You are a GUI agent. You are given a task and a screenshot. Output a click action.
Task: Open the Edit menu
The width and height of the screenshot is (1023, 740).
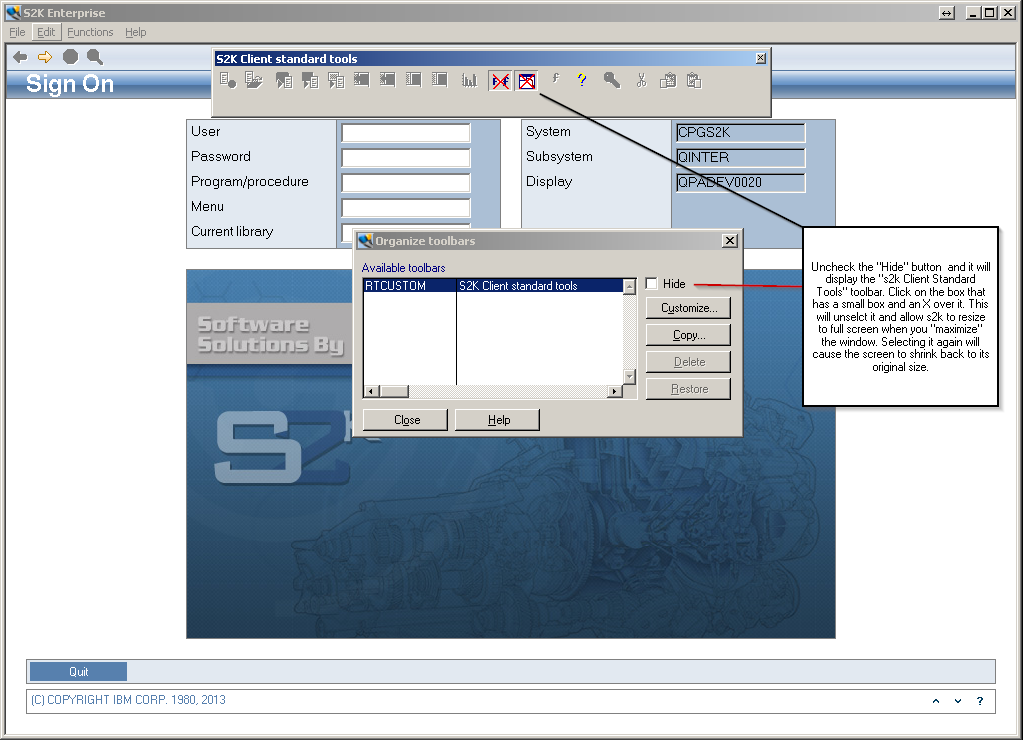[x=46, y=32]
